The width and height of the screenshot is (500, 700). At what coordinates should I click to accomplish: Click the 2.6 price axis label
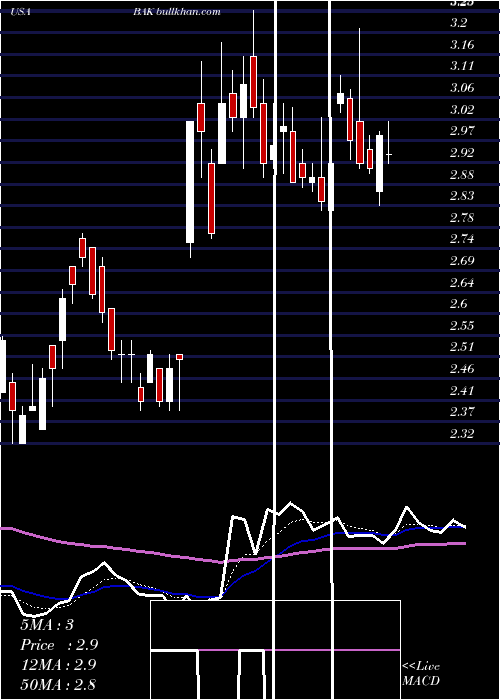click(458, 304)
